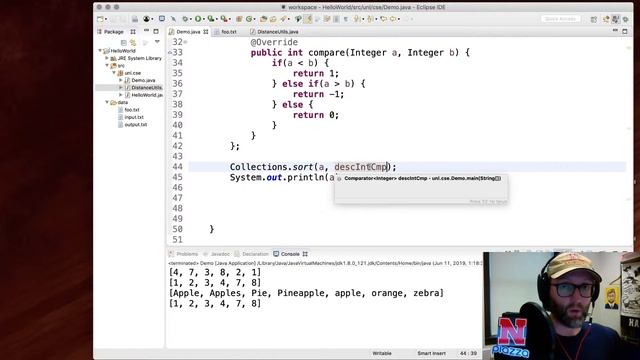Collapse the HelloWorld project node

[100, 51]
